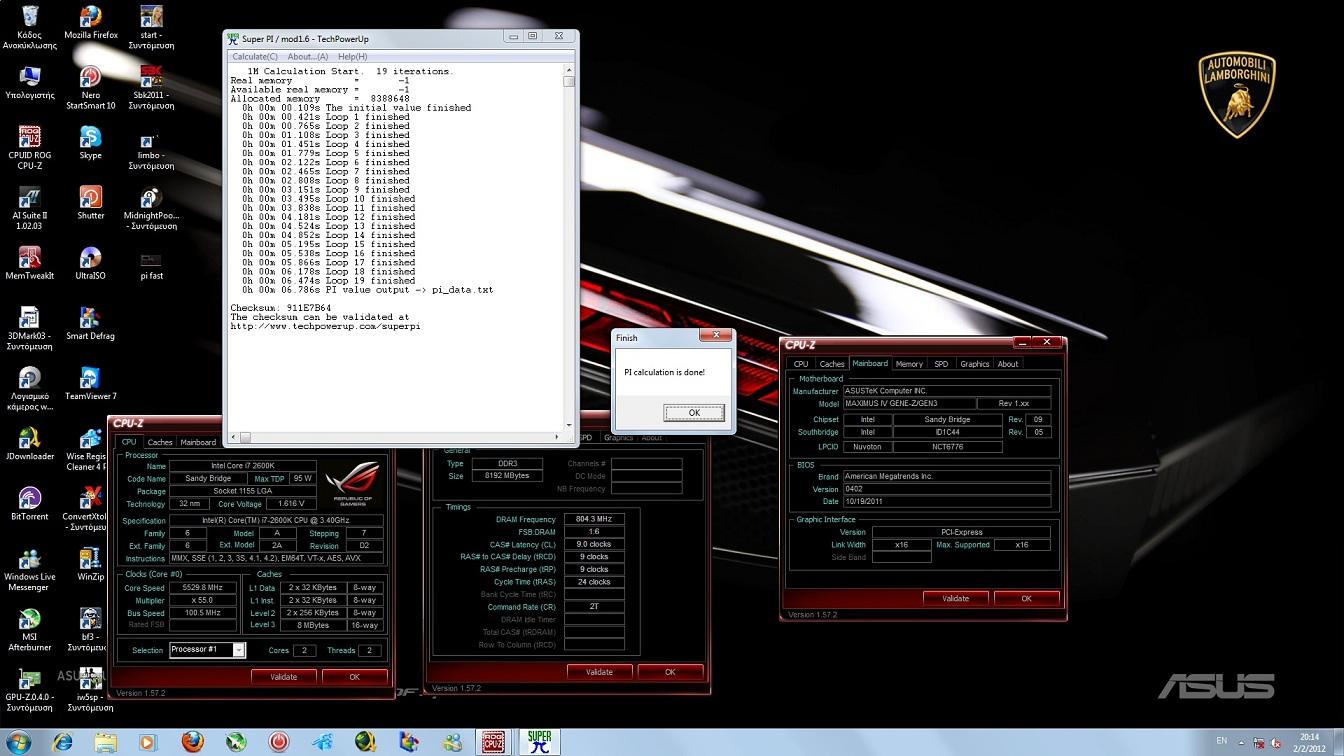Click the DRAM Frequency value 804.3 MHz
Image resolution: width=1344 pixels, height=756 pixels.
pos(594,519)
